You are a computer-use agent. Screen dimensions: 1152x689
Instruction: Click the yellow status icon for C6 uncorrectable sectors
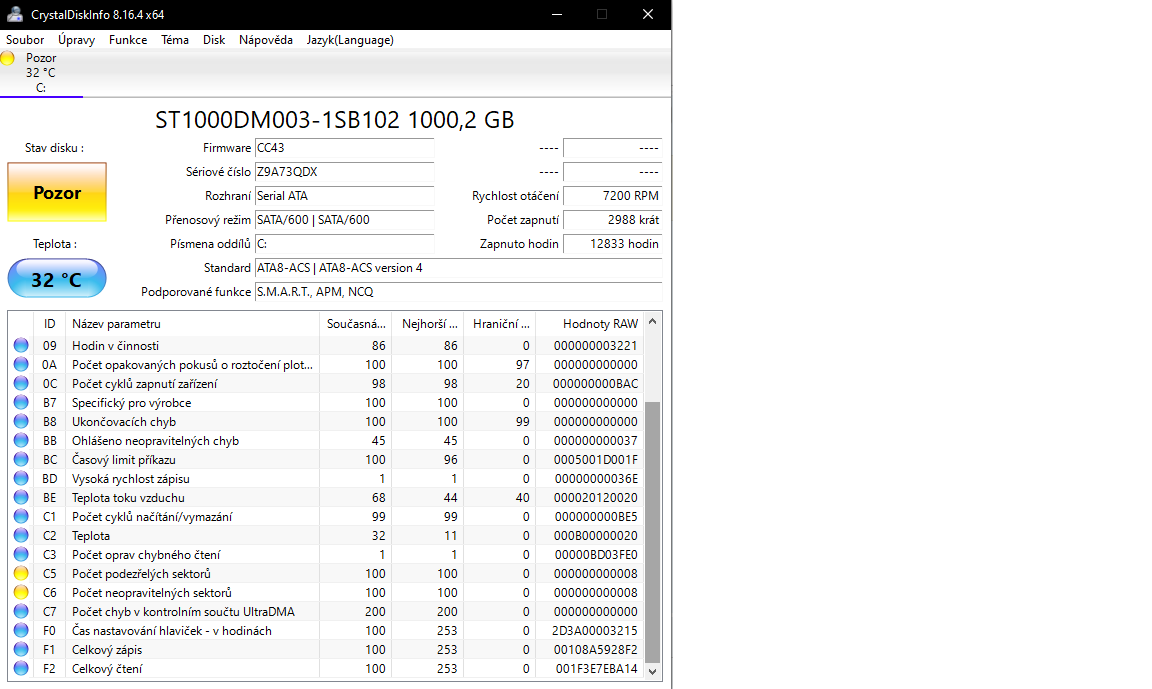coord(21,593)
